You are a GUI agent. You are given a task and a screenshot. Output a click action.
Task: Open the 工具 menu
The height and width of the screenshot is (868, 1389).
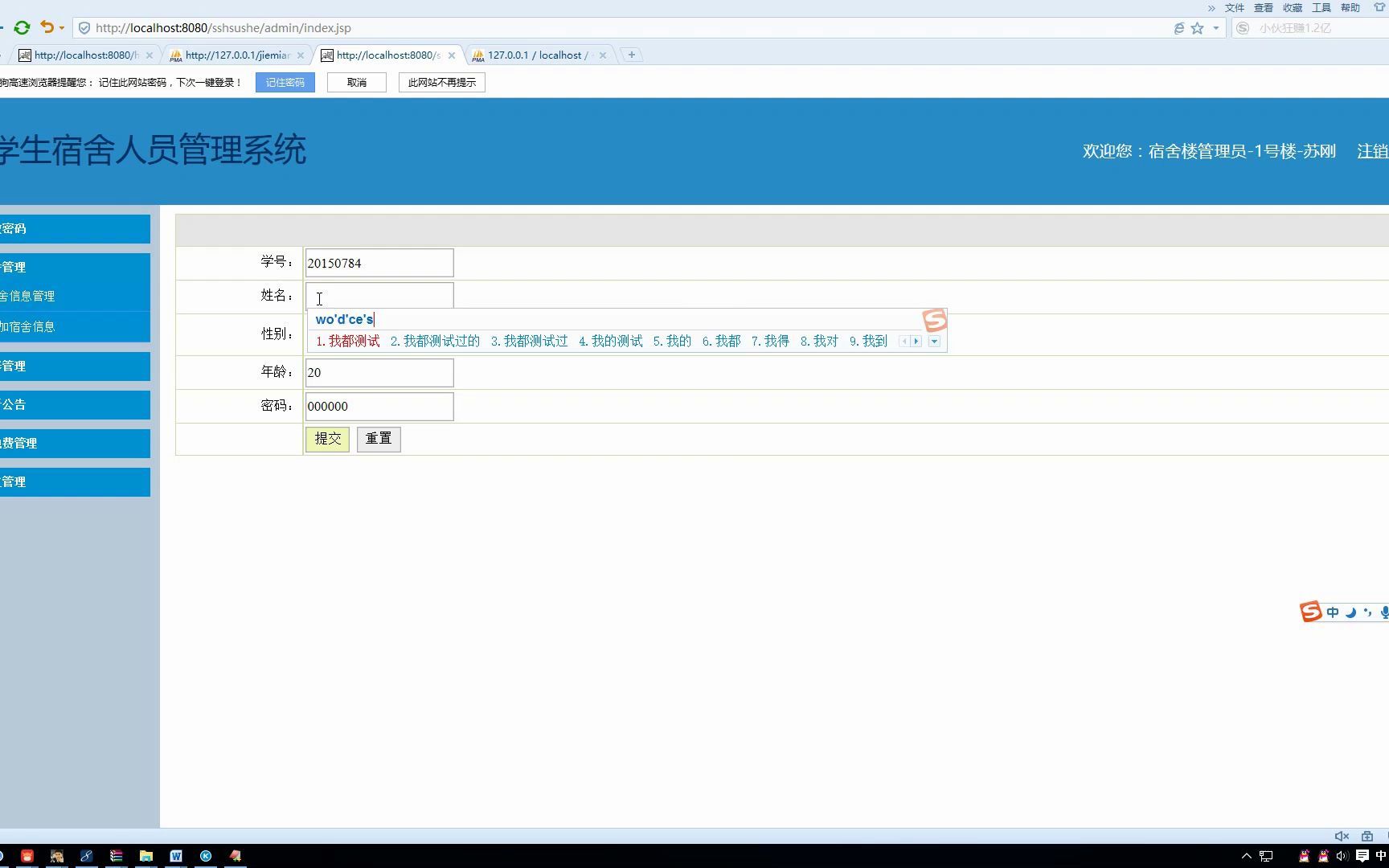[1321, 8]
